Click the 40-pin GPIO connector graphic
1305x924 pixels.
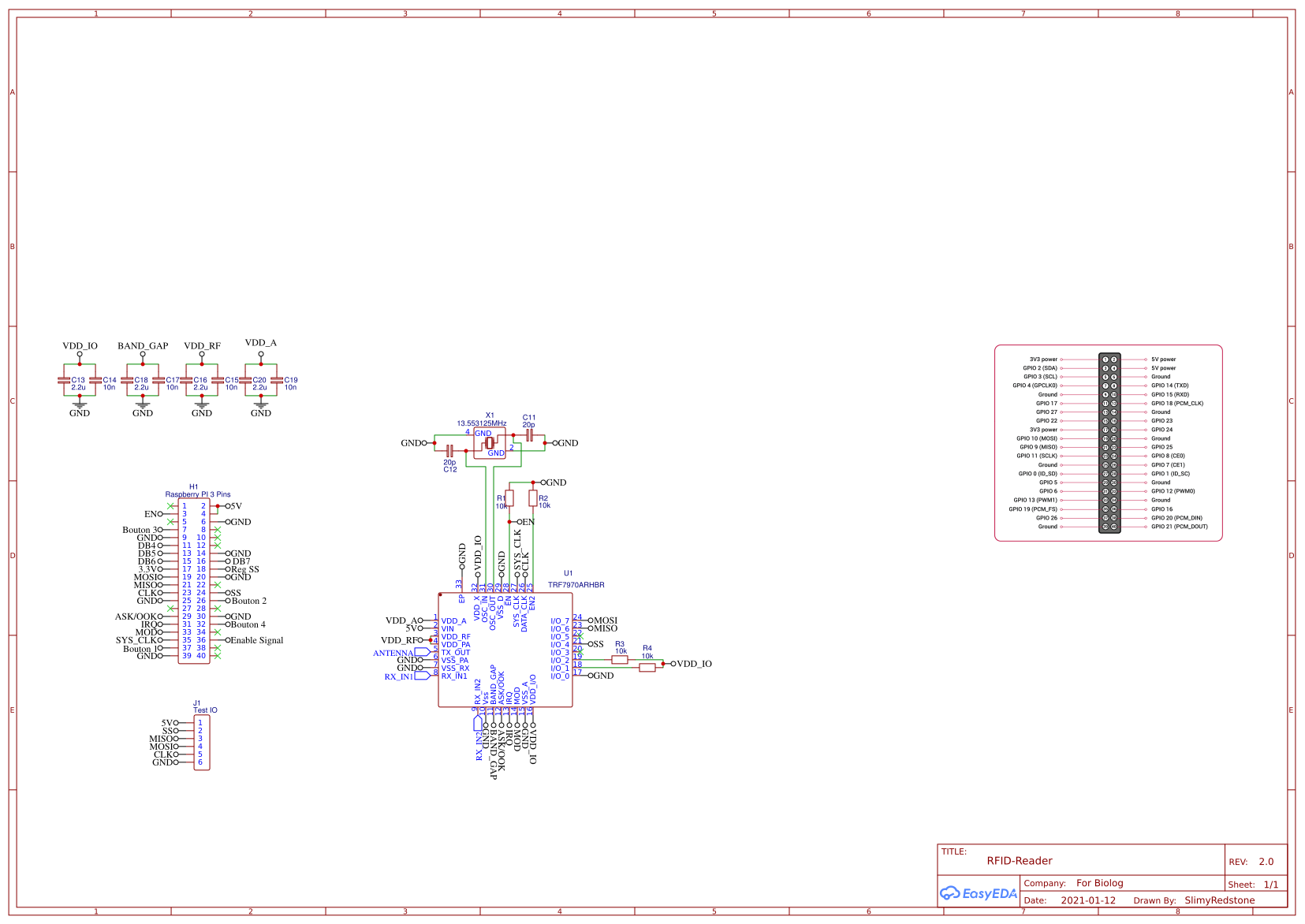tap(1110, 443)
